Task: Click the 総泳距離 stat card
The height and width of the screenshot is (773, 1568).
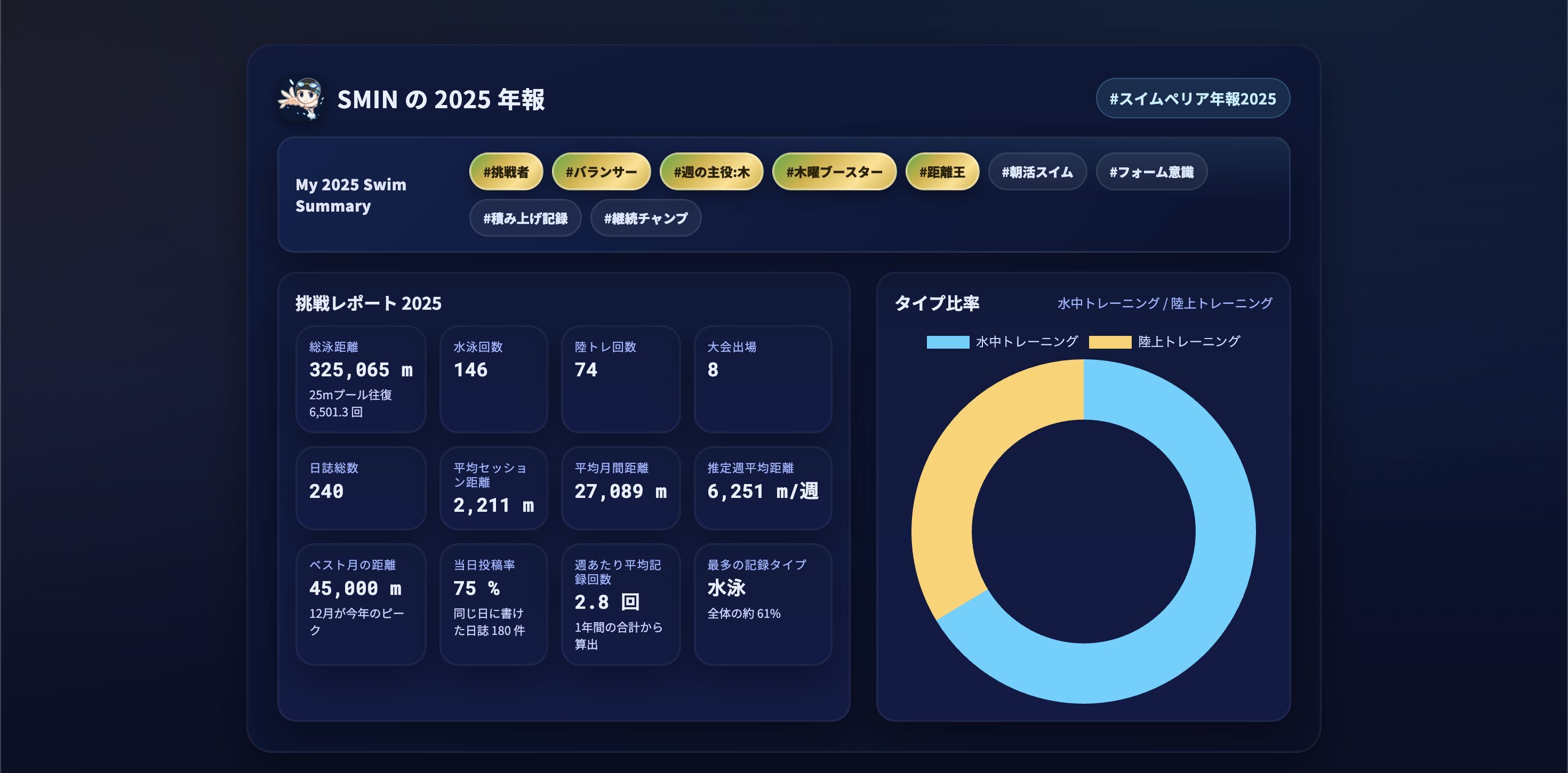Action: [x=361, y=379]
